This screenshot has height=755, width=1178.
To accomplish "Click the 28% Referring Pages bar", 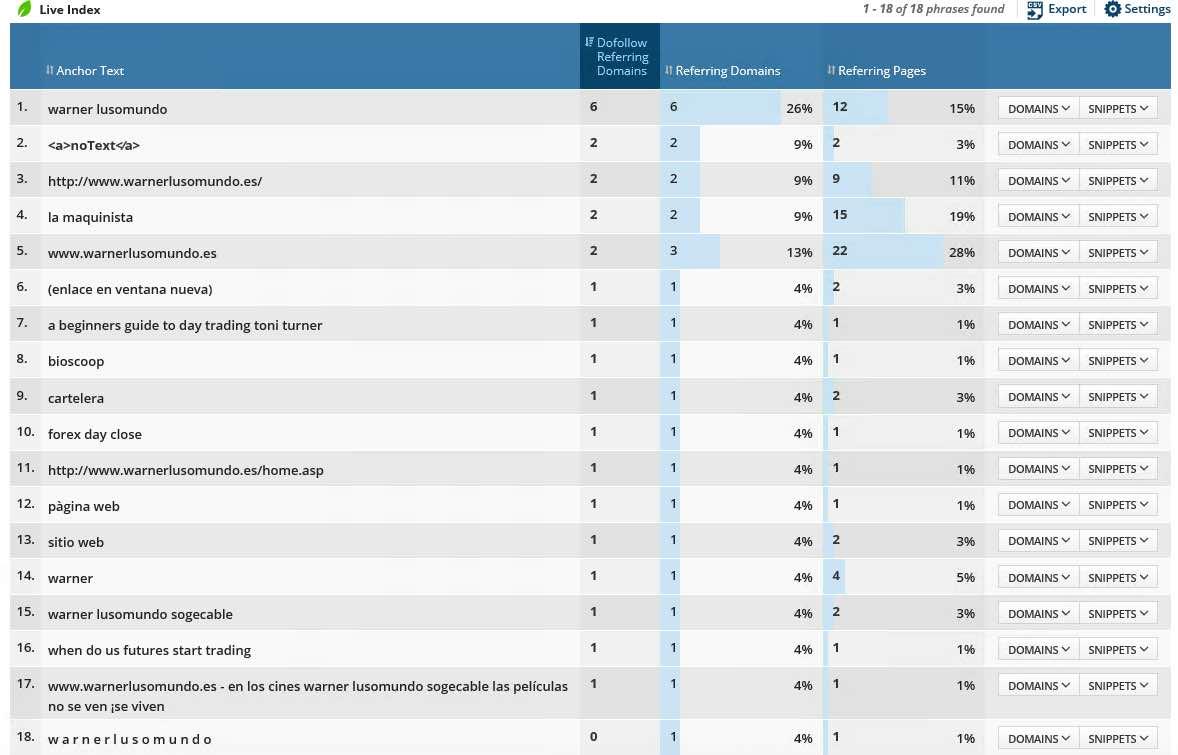I will click(x=883, y=252).
